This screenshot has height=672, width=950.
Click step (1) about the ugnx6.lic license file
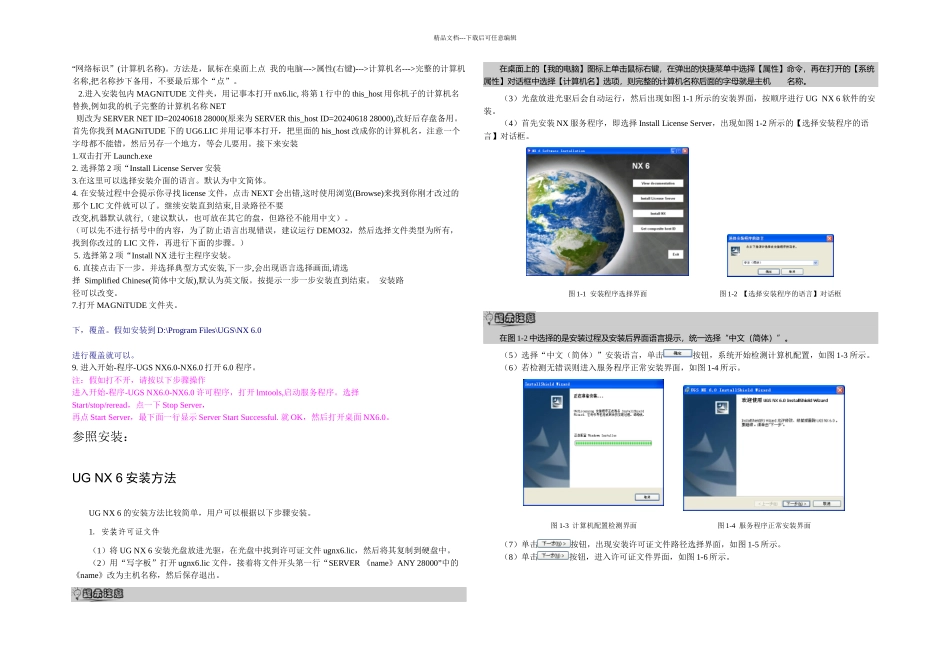[x=272, y=550]
